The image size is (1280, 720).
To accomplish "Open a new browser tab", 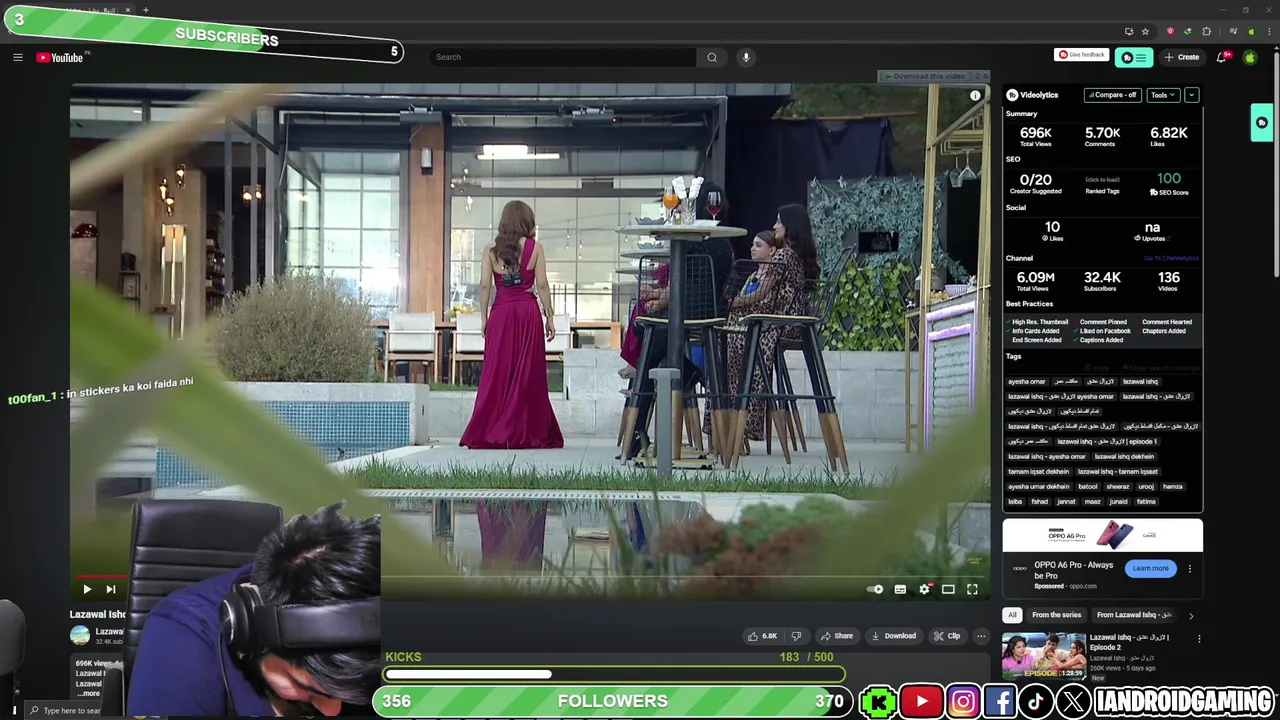I will coord(145,10).
